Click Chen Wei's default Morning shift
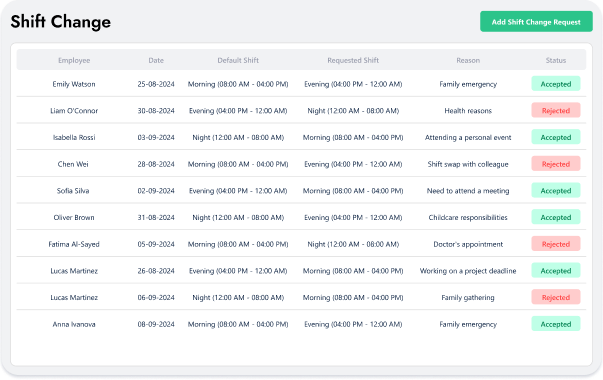Screen dimensions: 603x380 [238, 164]
